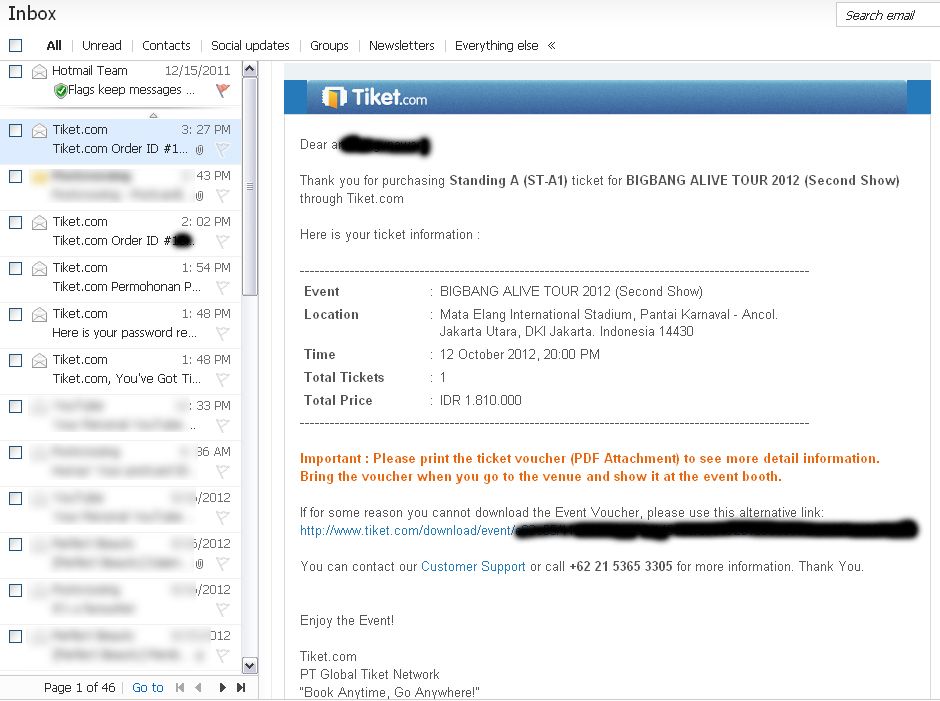Select the Hotmail Team message checkbox
The image size is (940, 701).
point(16,71)
